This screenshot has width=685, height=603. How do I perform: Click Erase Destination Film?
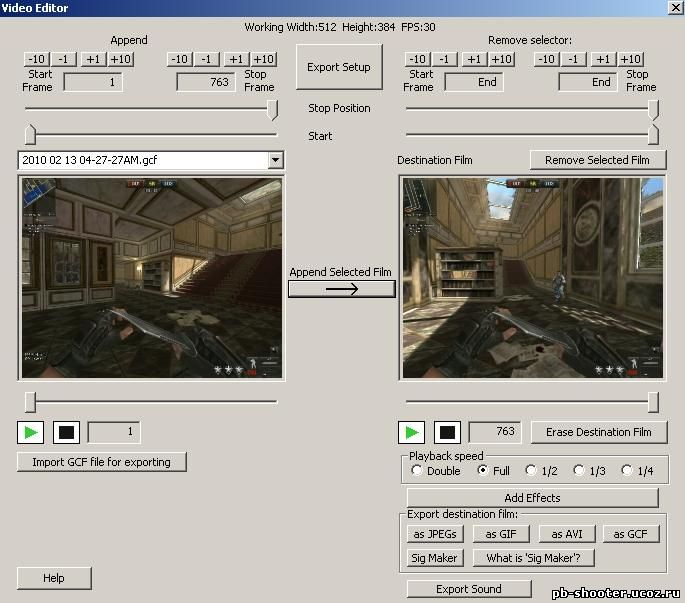(599, 432)
